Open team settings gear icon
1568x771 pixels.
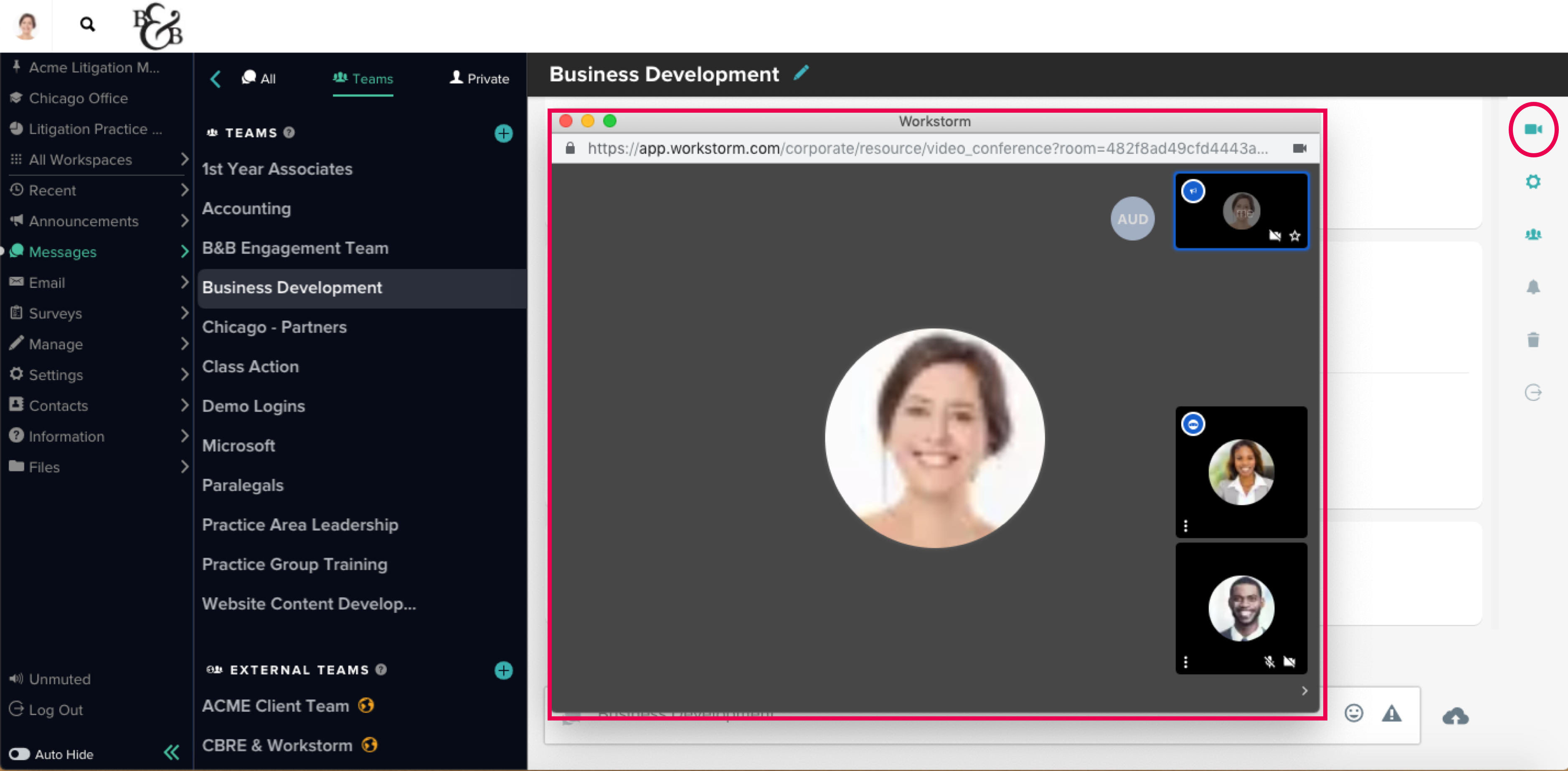(x=1532, y=181)
